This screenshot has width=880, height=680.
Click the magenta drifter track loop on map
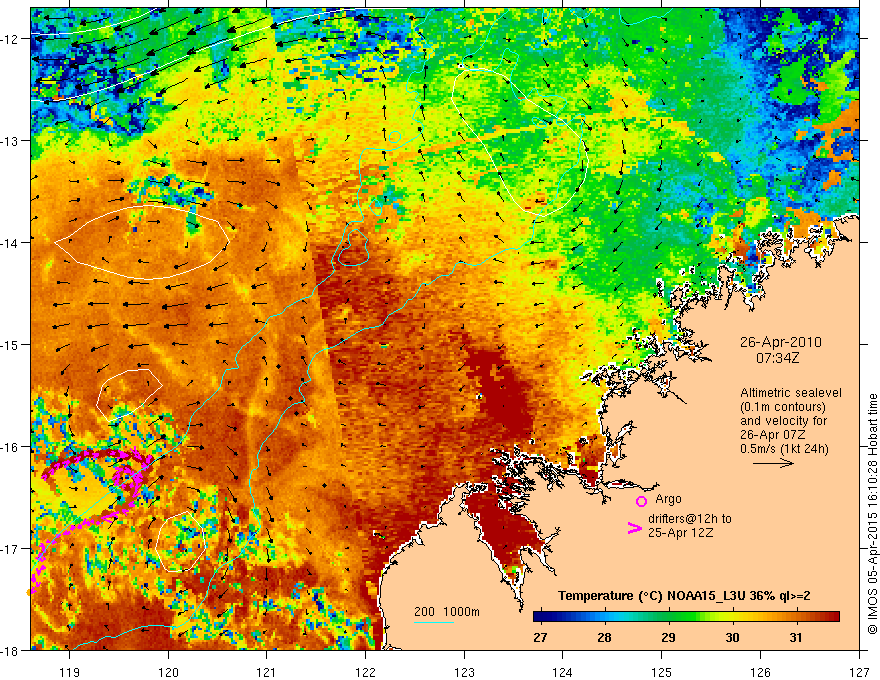click(127, 479)
